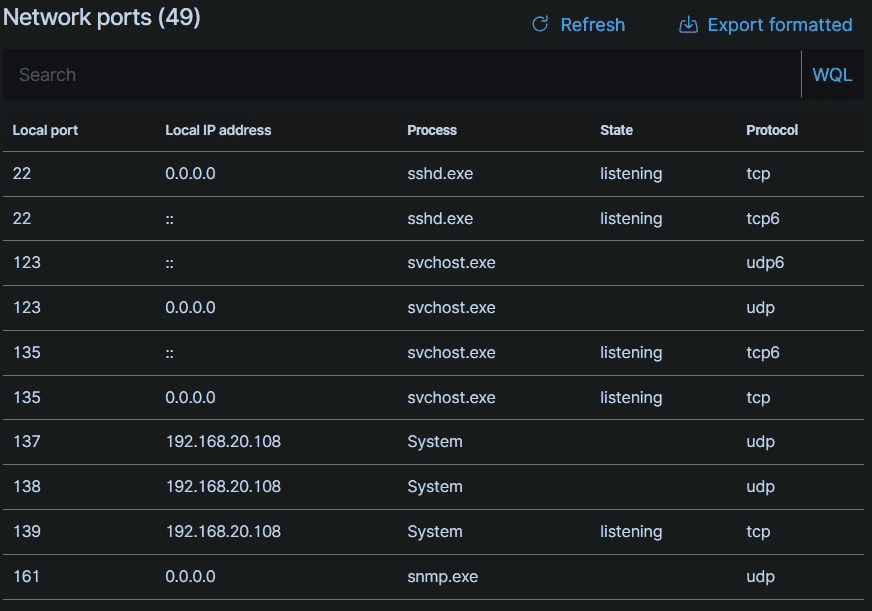872x611 pixels.
Task: Sort table by Protocol column header
Action: 772,130
